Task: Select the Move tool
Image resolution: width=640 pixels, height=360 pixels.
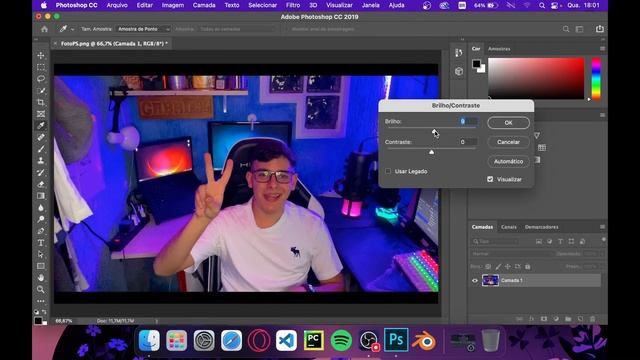Action: (x=41, y=55)
